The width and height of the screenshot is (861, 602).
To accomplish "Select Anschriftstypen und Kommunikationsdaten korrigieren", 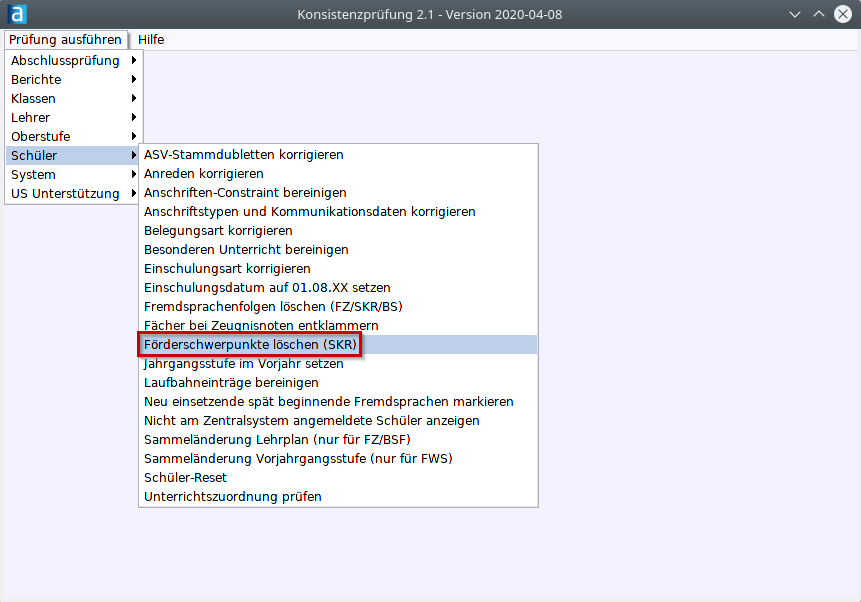I will pos(338,211).
